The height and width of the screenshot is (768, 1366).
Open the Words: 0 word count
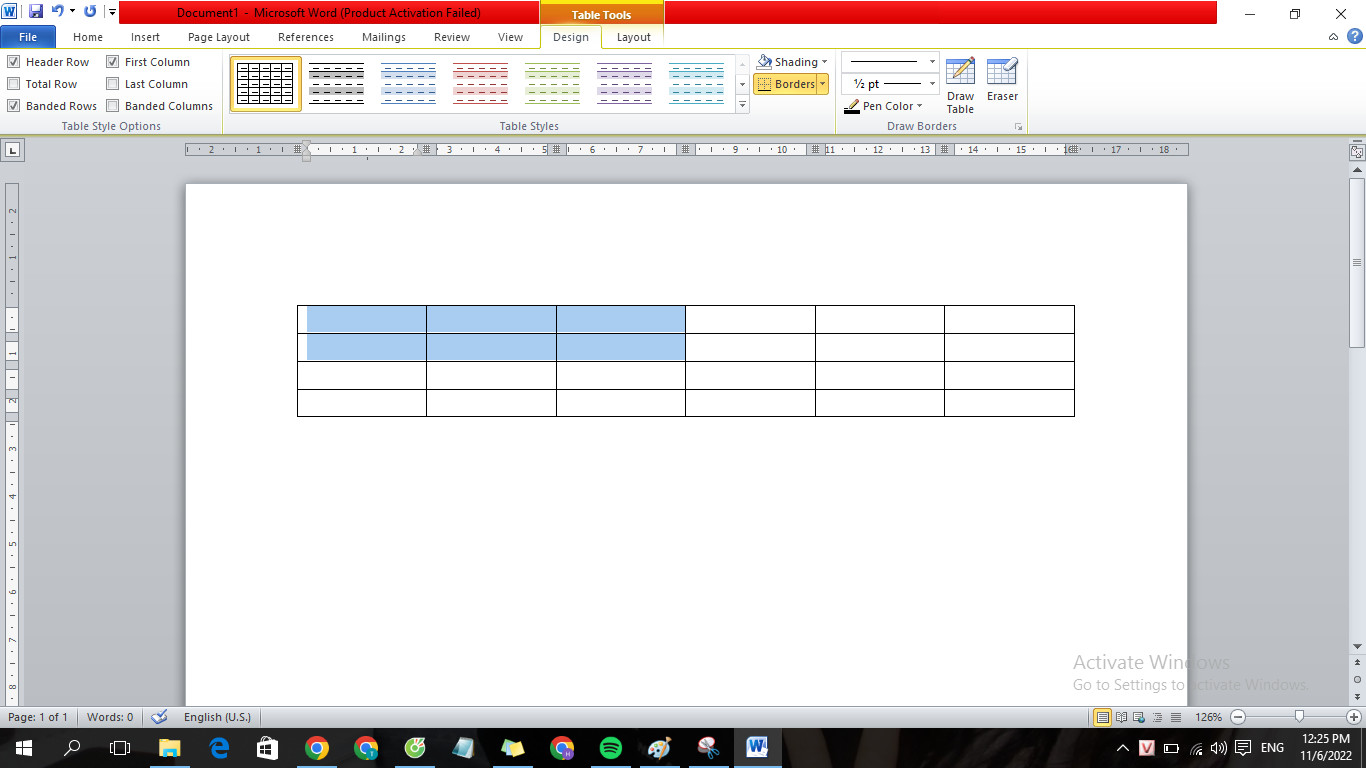coord(110,717)
